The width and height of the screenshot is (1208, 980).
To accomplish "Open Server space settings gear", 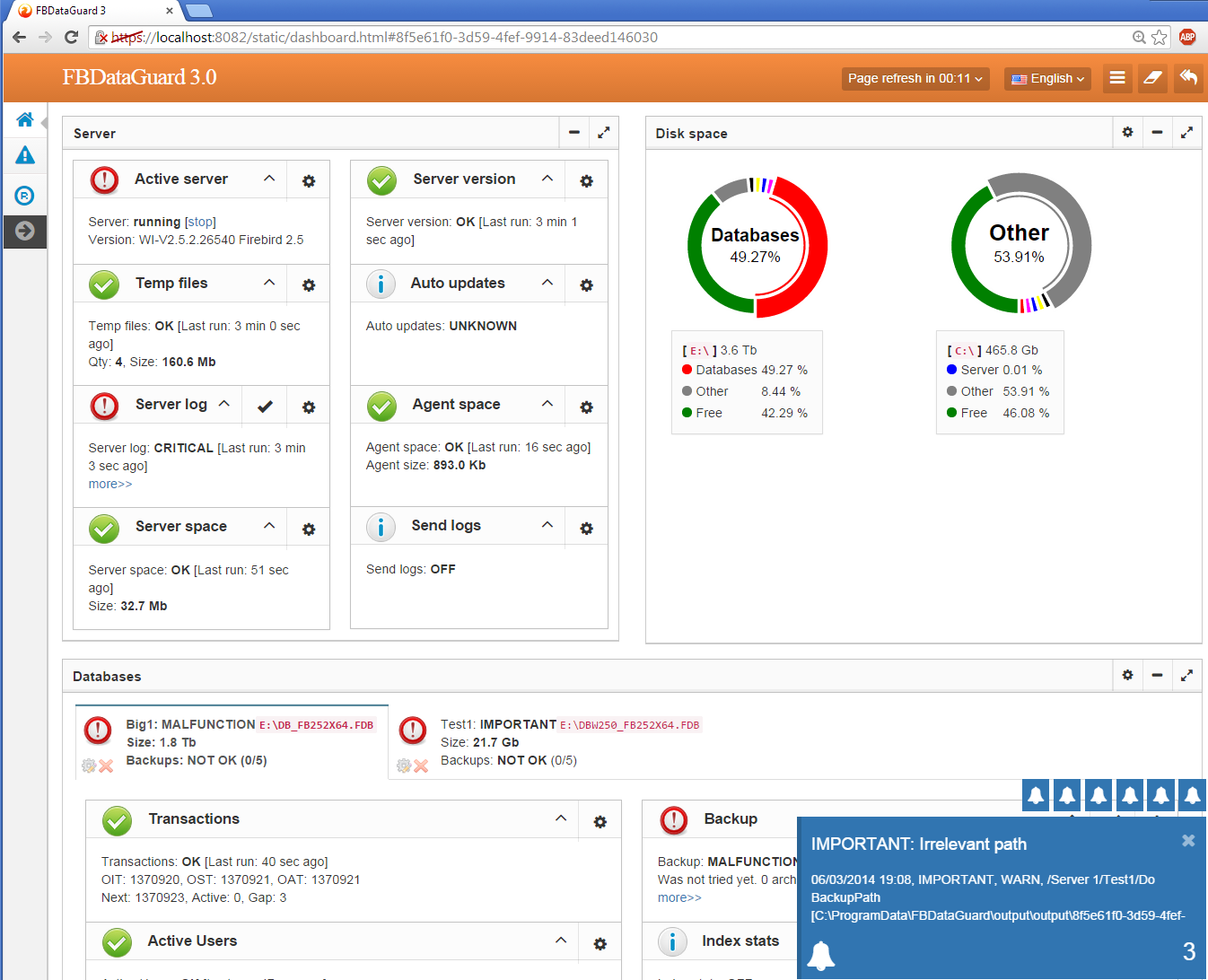I will tap(309, 529).
